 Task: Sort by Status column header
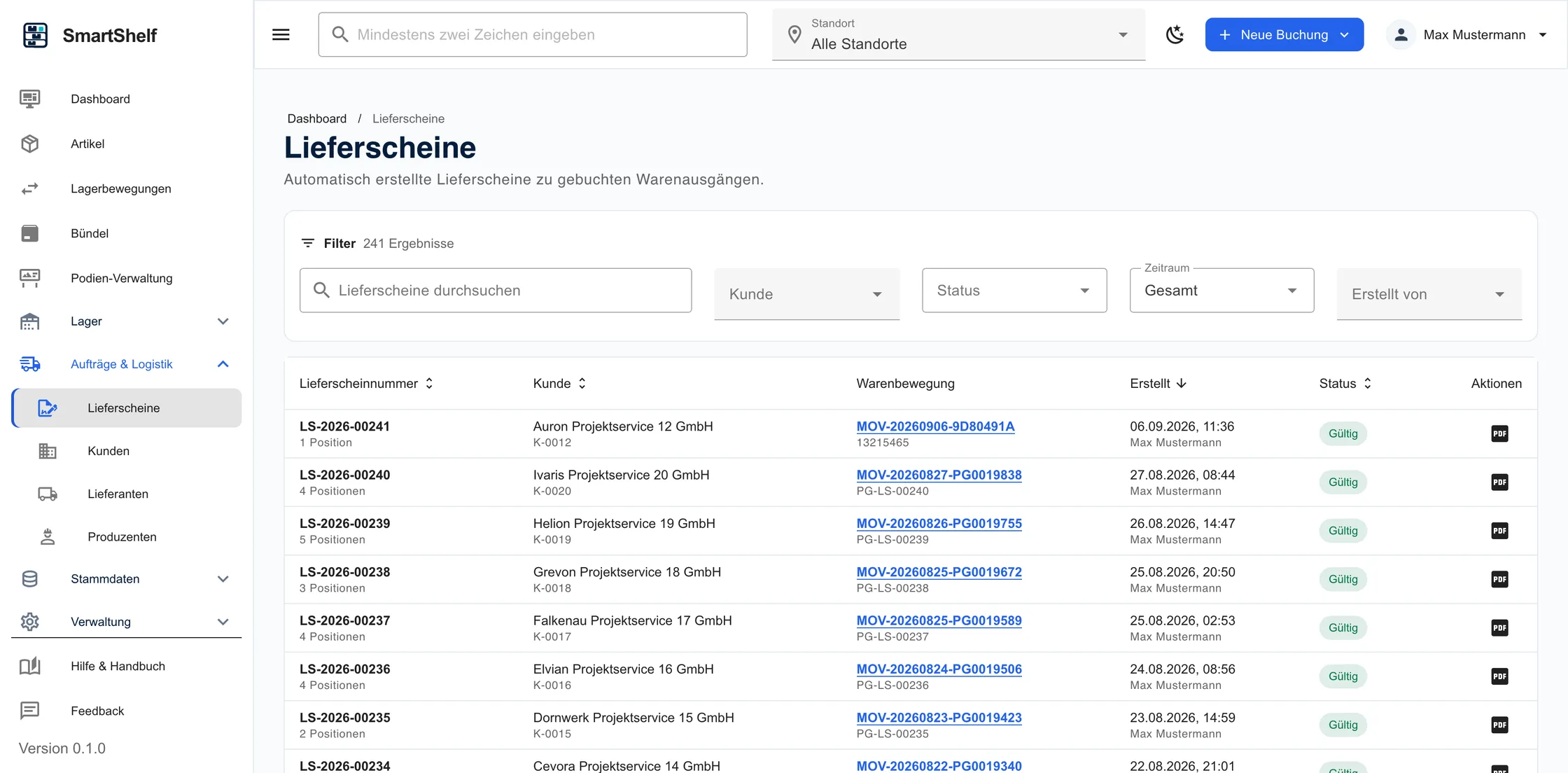[x=1345, y=383]
